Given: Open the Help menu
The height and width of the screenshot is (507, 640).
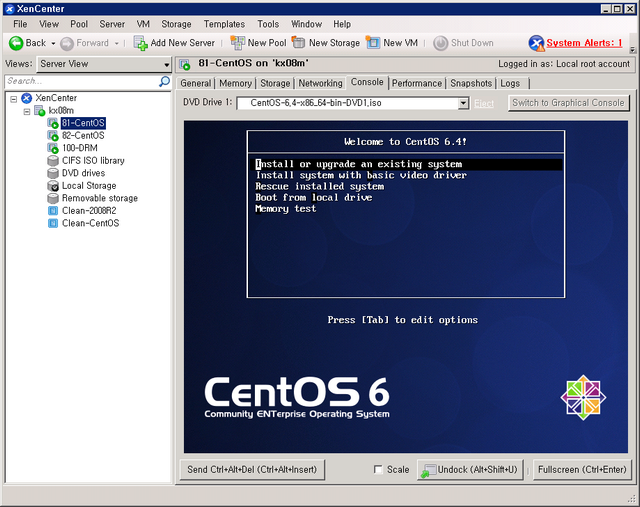Looking at the screenshot, I should 342,24.
